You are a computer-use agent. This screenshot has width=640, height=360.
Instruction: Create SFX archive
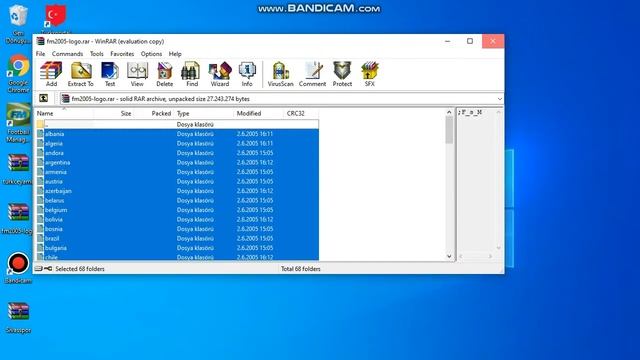[x=369, y=74]
